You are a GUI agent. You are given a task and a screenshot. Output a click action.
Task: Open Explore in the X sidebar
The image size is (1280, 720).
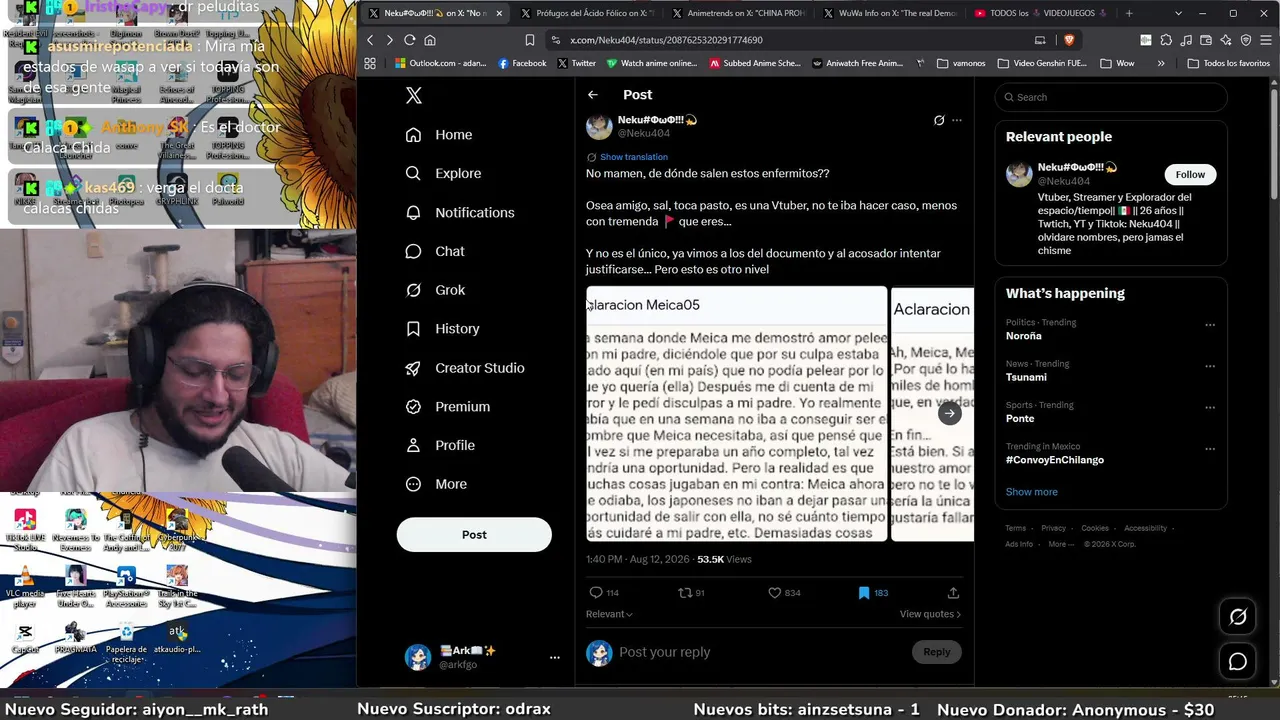(443, 173)
